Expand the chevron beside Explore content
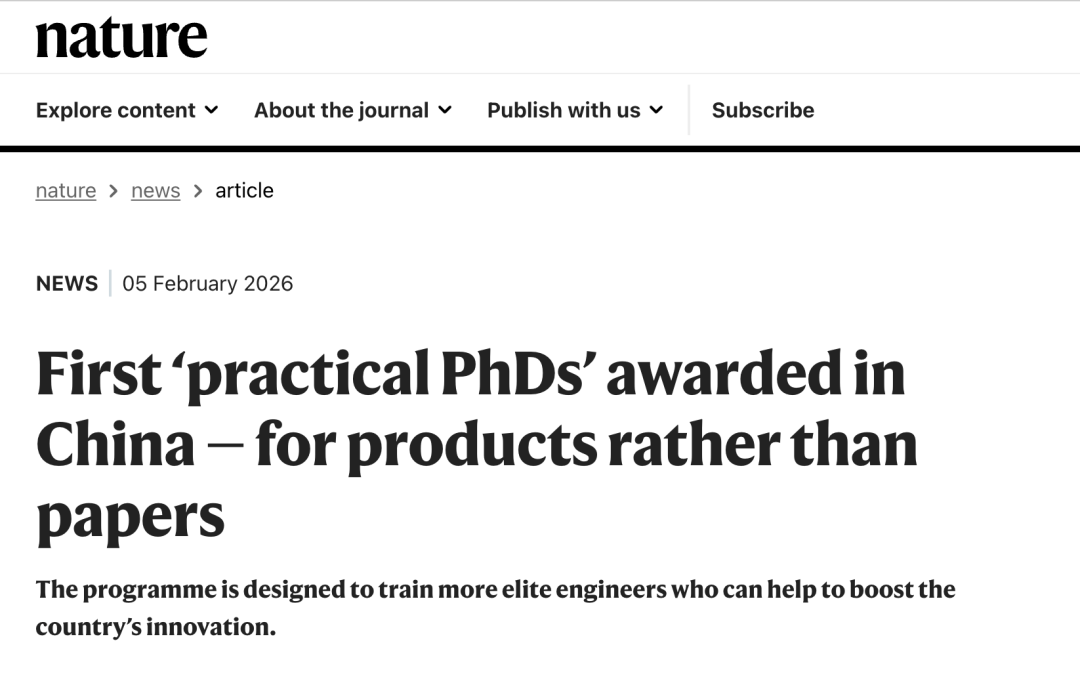 (x=211, y=110)
